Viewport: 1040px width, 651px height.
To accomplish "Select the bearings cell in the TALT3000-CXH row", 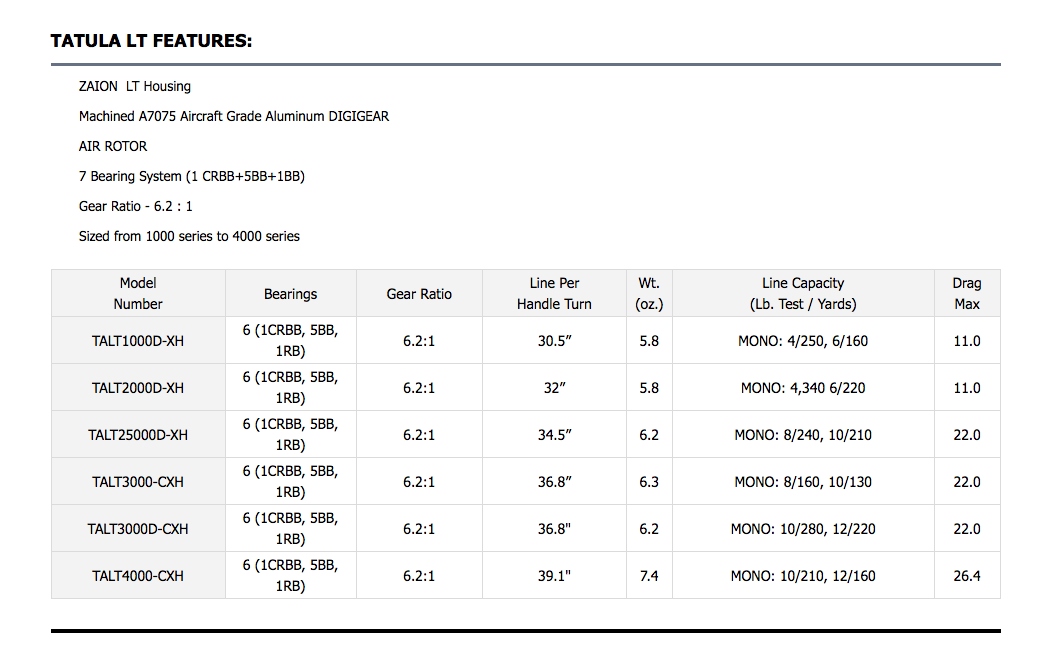I will [291, 481].
